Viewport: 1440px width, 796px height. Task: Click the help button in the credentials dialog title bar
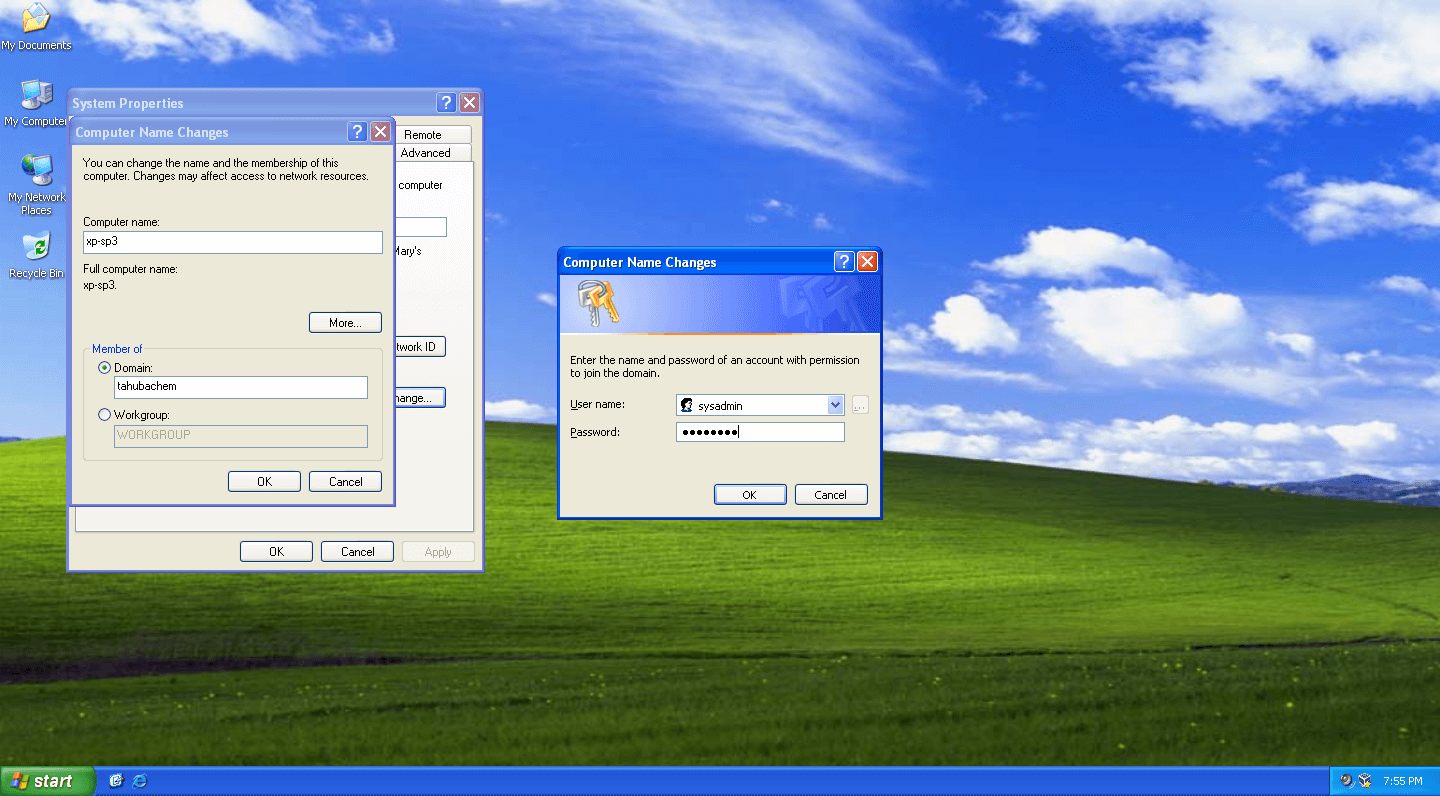point(844,262)
